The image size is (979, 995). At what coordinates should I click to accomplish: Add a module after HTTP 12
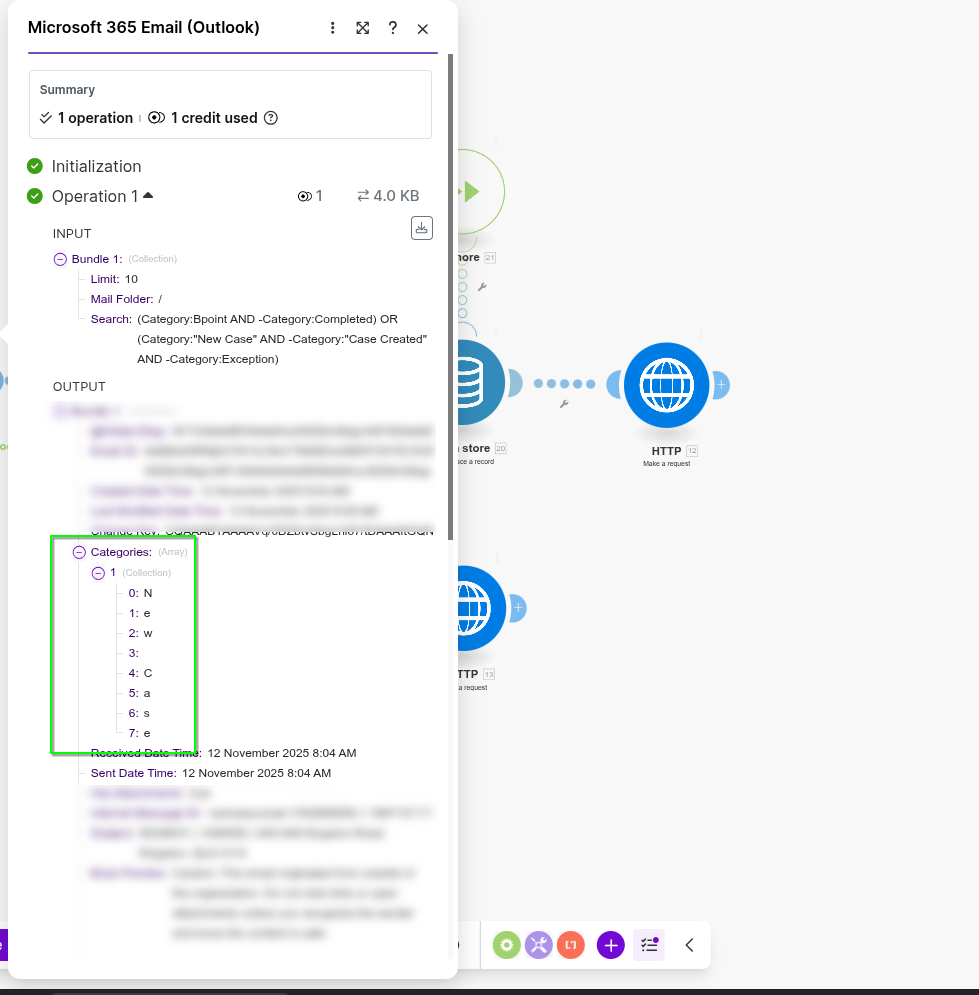[721, 385]
